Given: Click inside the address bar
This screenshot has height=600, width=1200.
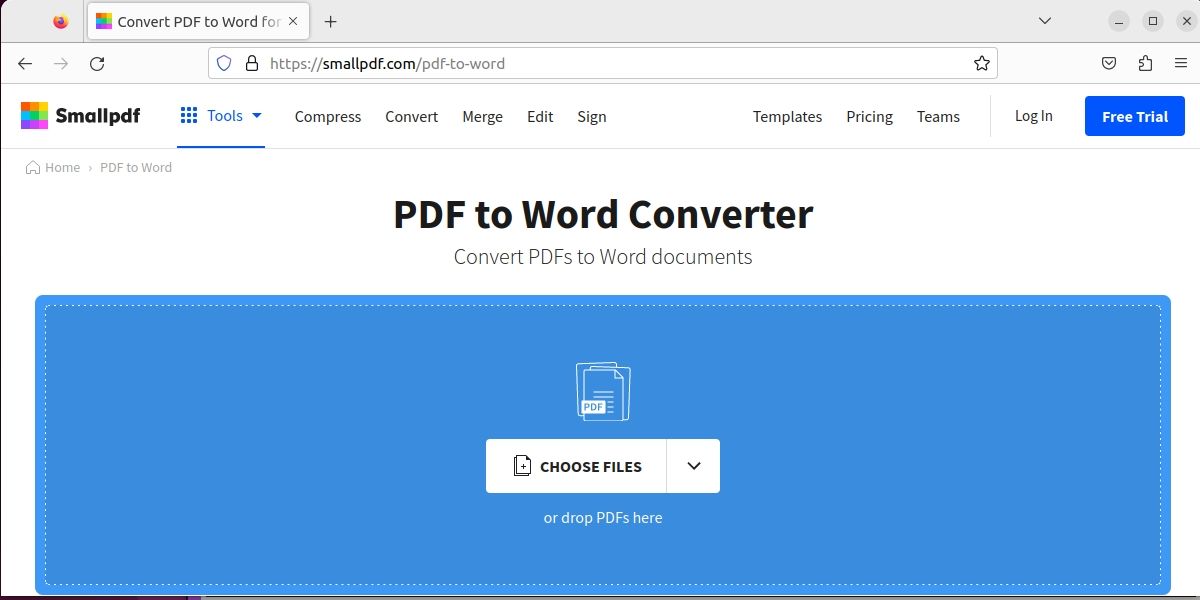Looking at the screenshot, I should tap(600, 62).
